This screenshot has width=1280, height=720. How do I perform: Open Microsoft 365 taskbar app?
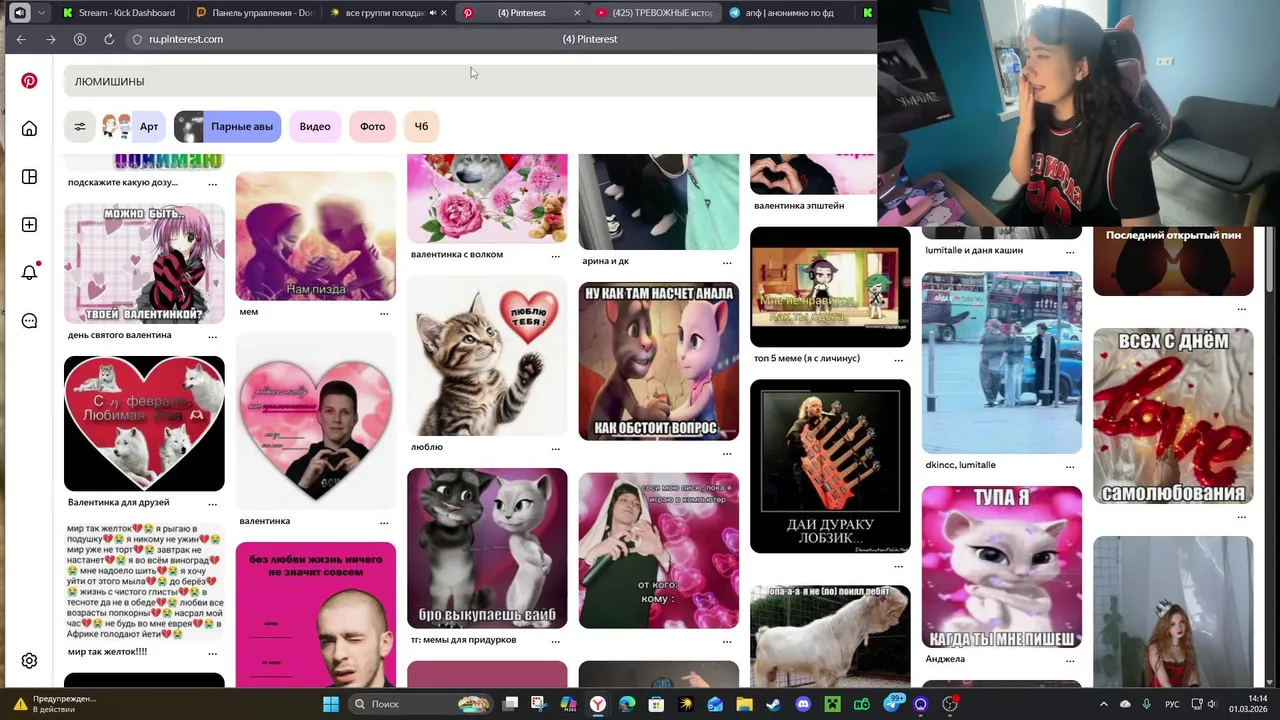pyautogui.click(x=568, y=704)
